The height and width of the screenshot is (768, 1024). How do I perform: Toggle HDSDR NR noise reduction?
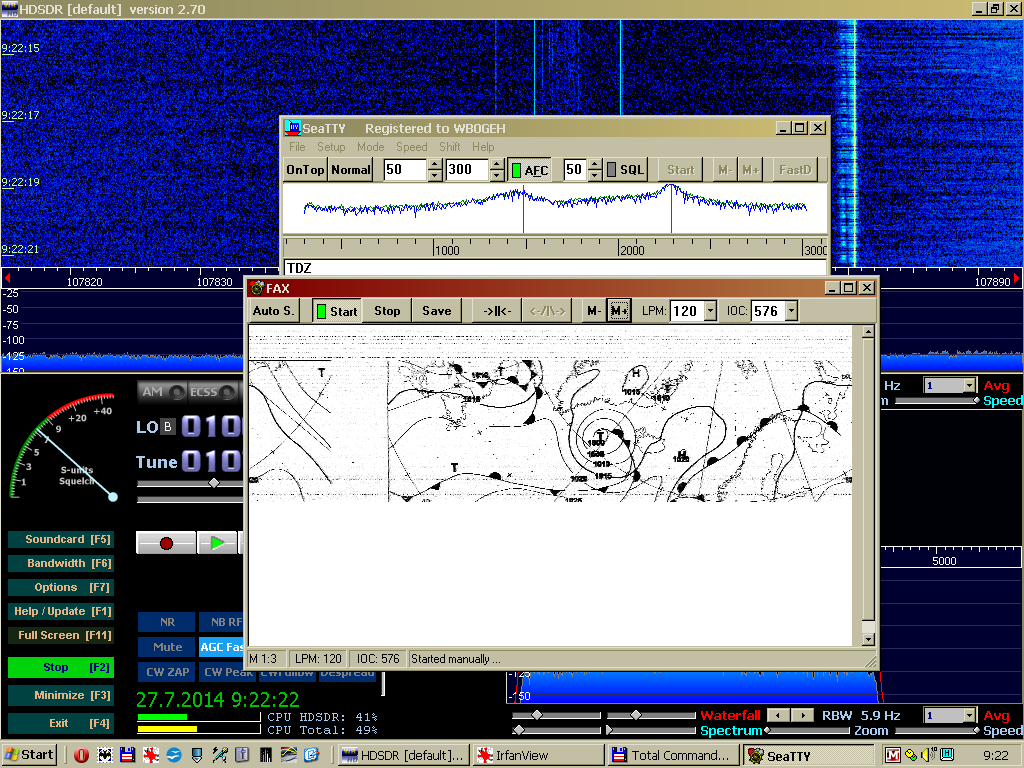(167, 622)
